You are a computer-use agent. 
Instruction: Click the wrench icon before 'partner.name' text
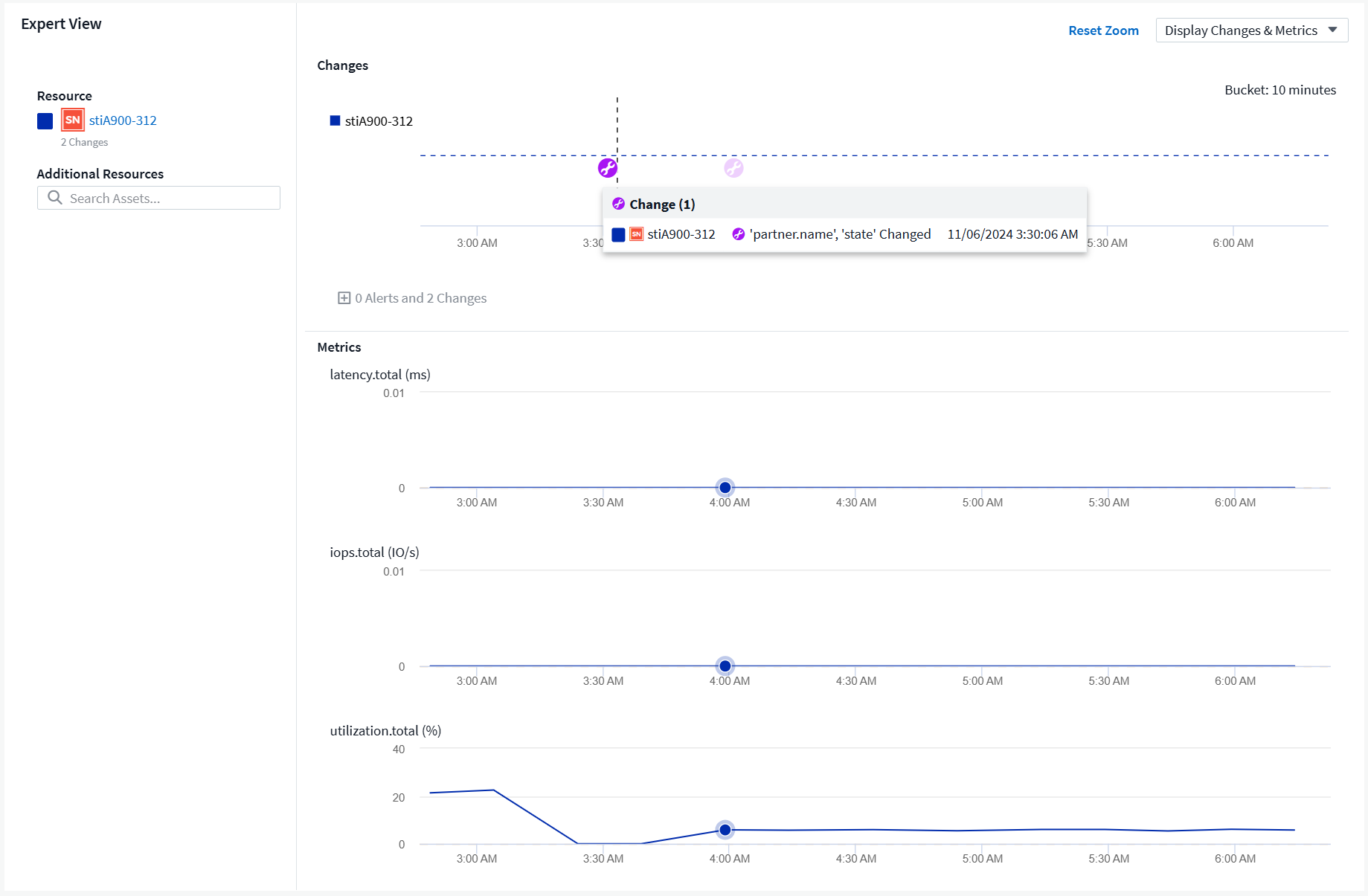point(738,234)
